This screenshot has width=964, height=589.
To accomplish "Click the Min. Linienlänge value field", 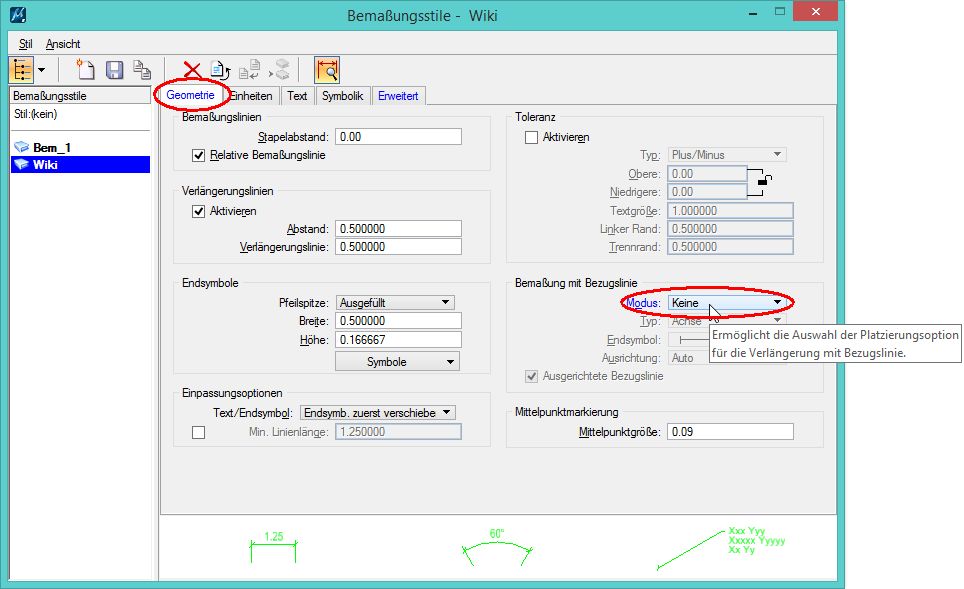I will pyautogui.click(x=398, y=432).
